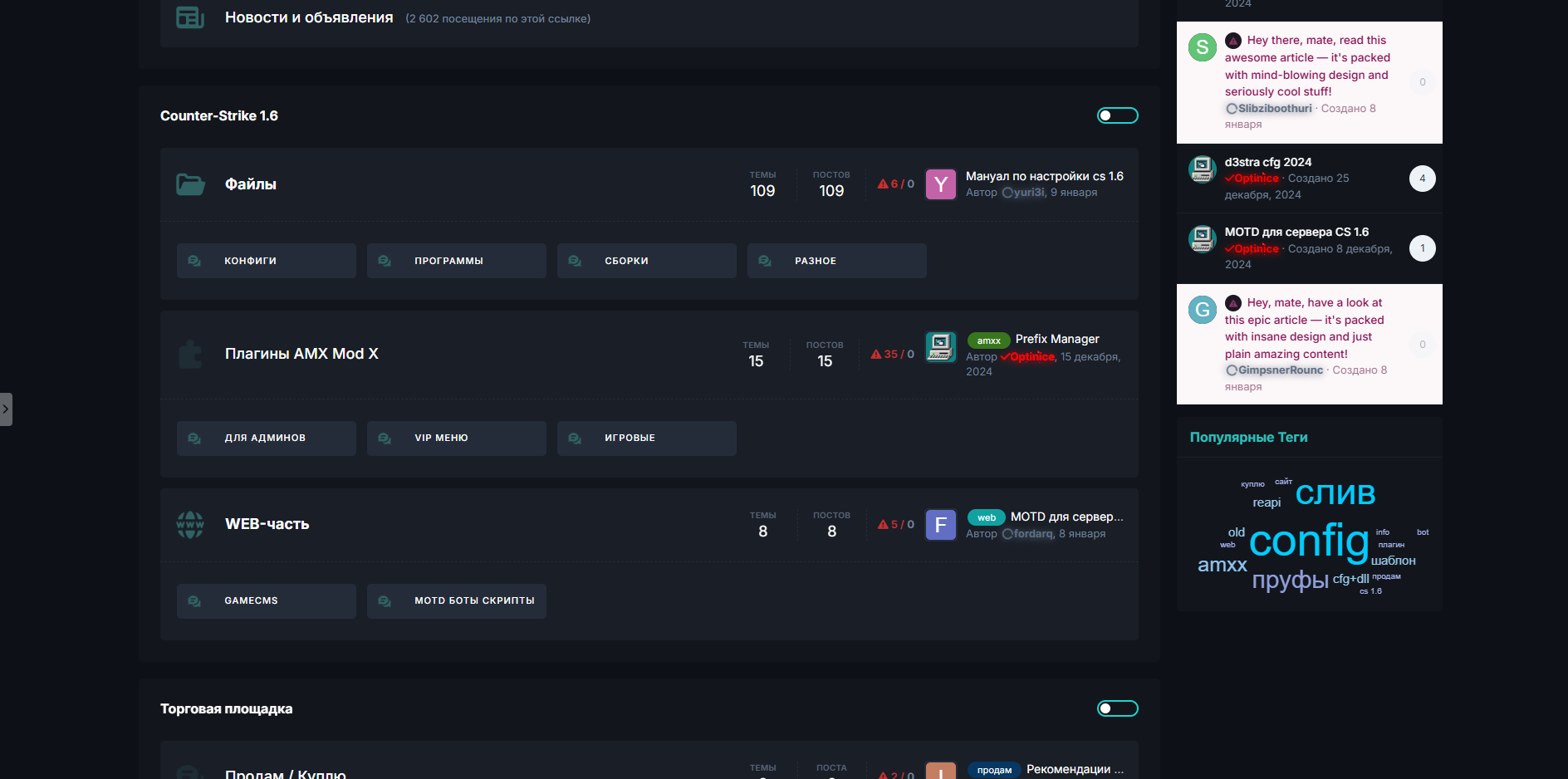Toggle the Counter-Strike 1.6 category switch
Screen dimensions: 1568x779
pos(1117,115)
